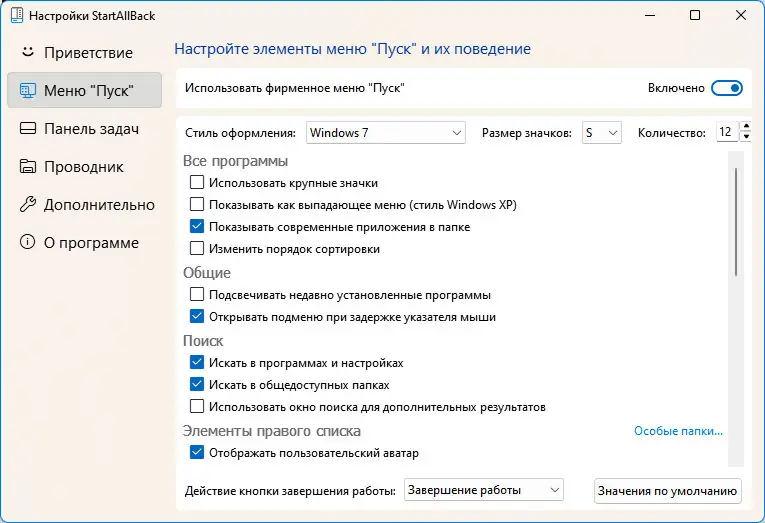
Task: Click the wrench icon beside Дополнительно
Action: (27, 204)
